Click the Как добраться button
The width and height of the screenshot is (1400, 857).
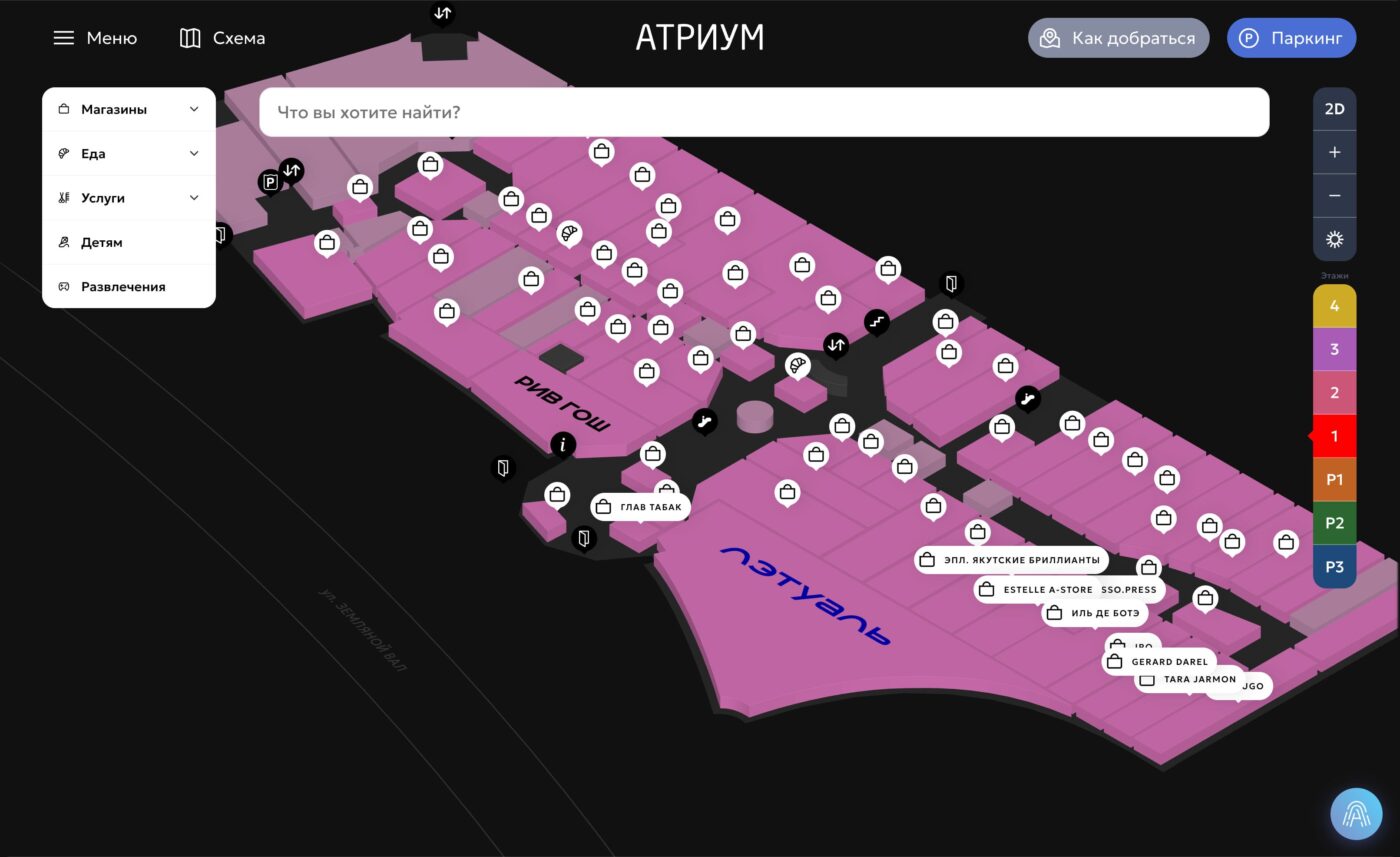(x=1118, y=38)
